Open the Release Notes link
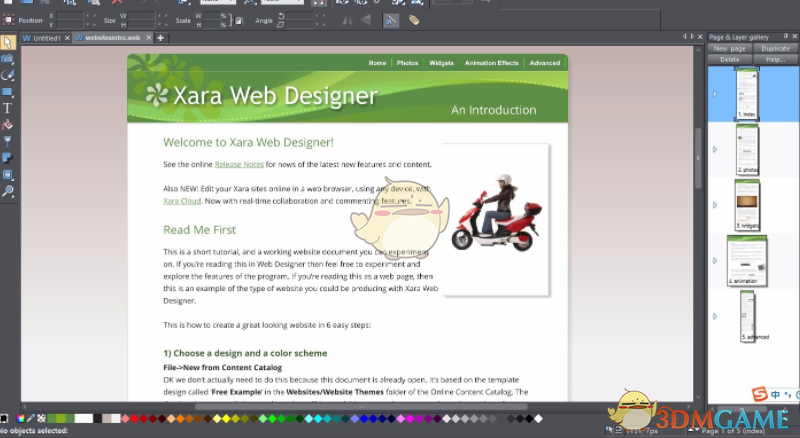Screen dimensions: 800x438 (239, 164)
